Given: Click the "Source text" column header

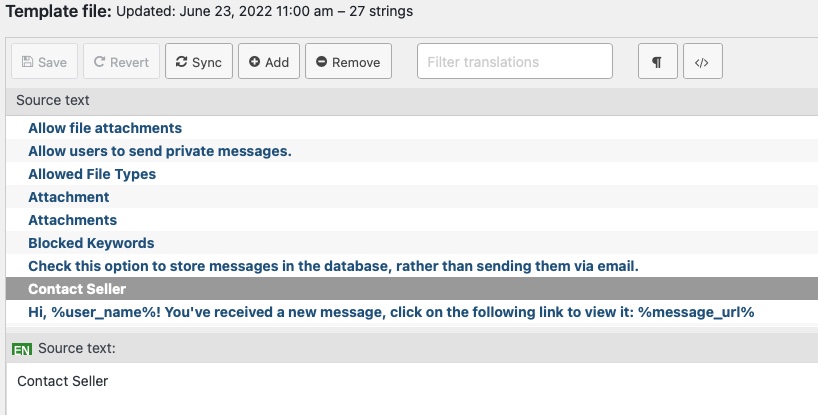Looking at the screenshot, I should click(x=53, y=100).
